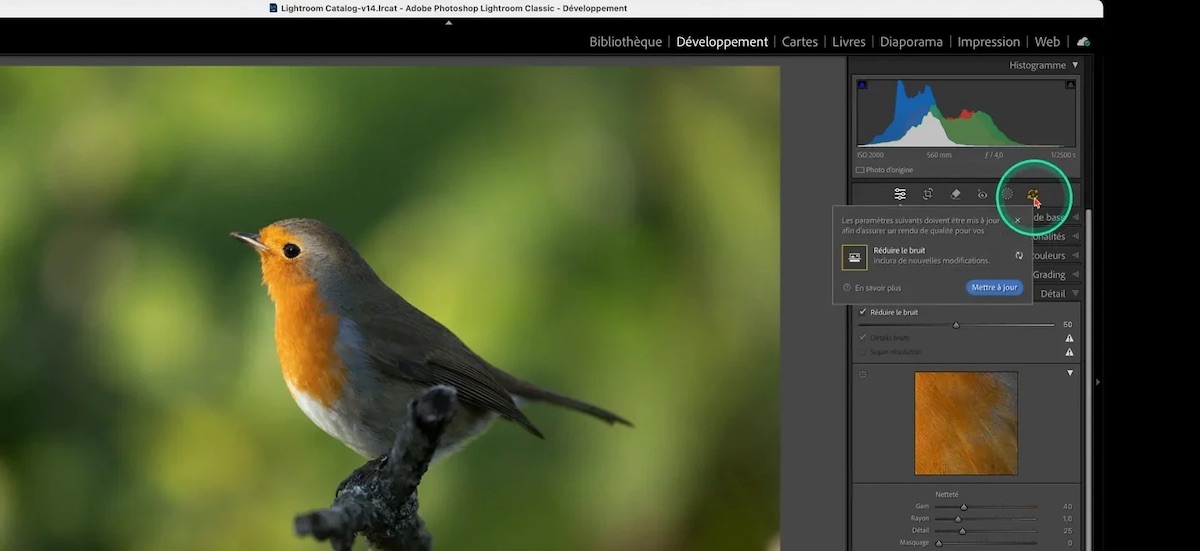Click the refresh icon in the update popup
1200x551 pixels.
point(1019,256)
